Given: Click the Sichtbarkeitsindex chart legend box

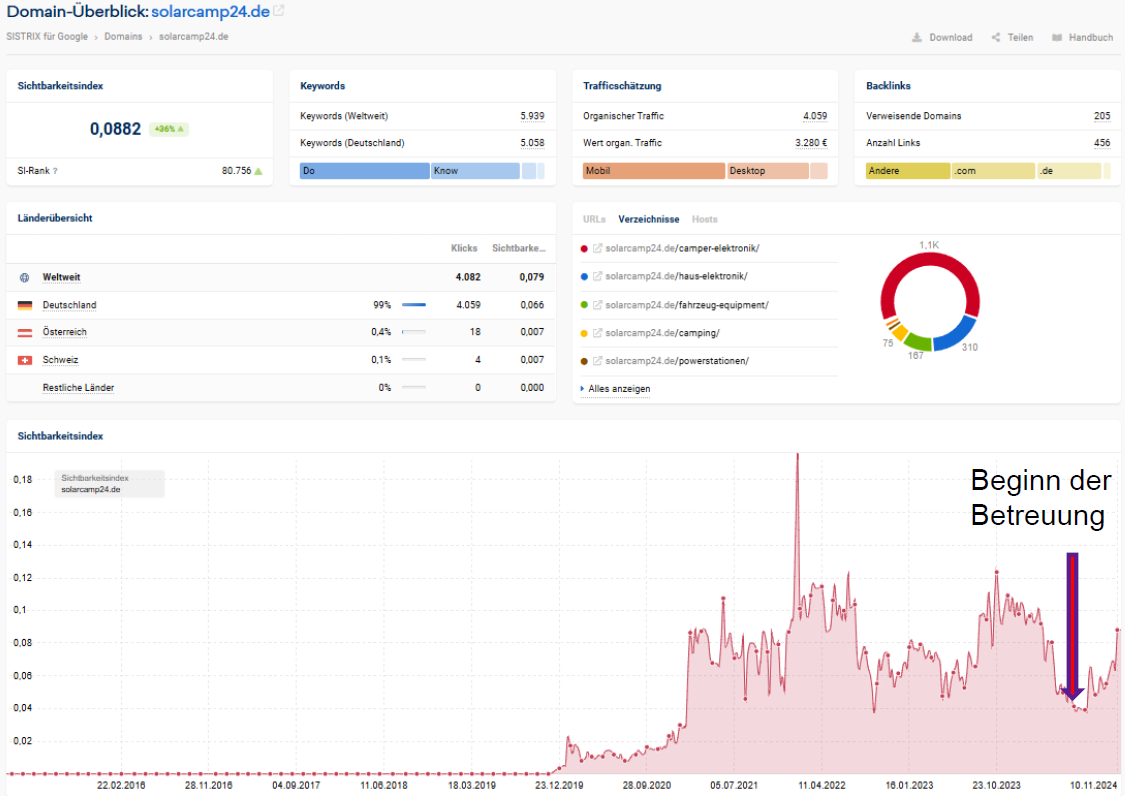Looking at the screenshot, I should click(109, 484).
